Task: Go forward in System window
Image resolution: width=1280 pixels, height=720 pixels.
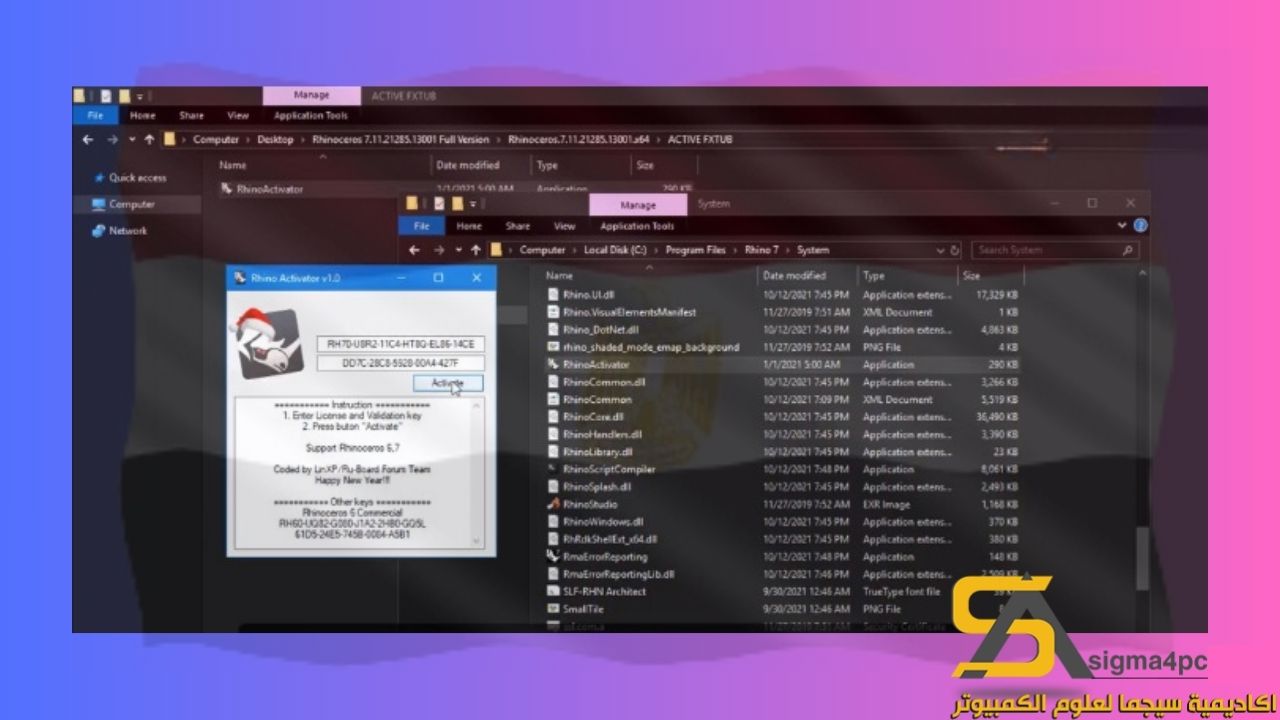Action: click(x=439, y=250)
